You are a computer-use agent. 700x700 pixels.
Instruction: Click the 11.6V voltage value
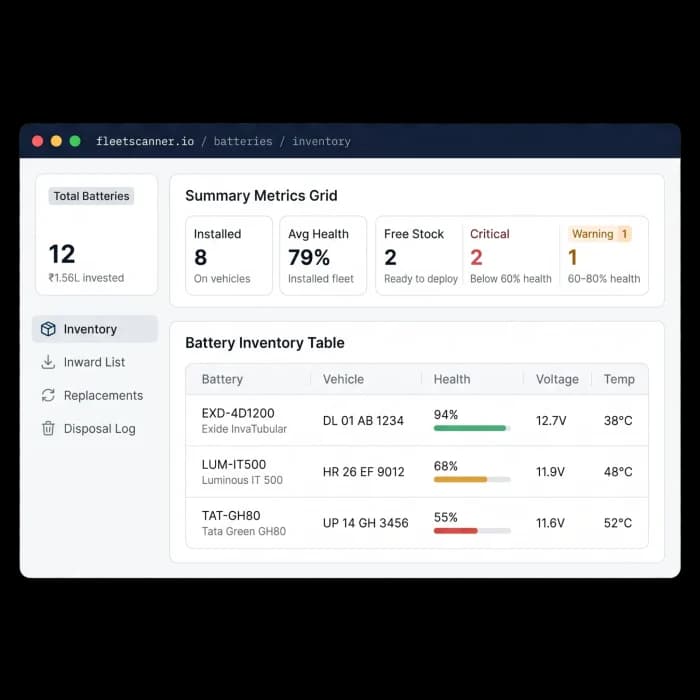click(550, 523)
